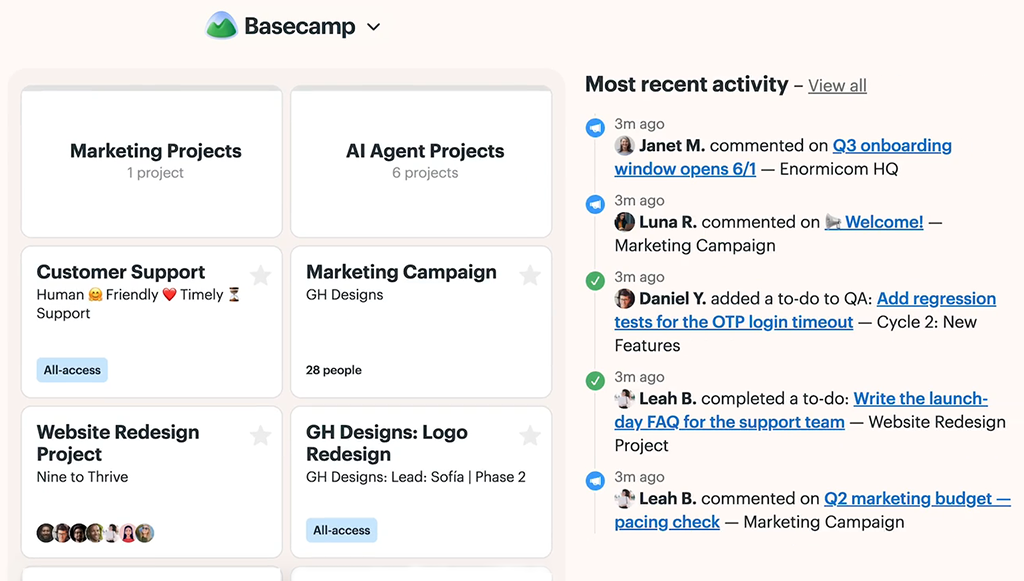The width and height of the screenshot is (1024, 581).
Task: Click Leah B.'s avatar in completed to-do entry
Action: (624, 398)
